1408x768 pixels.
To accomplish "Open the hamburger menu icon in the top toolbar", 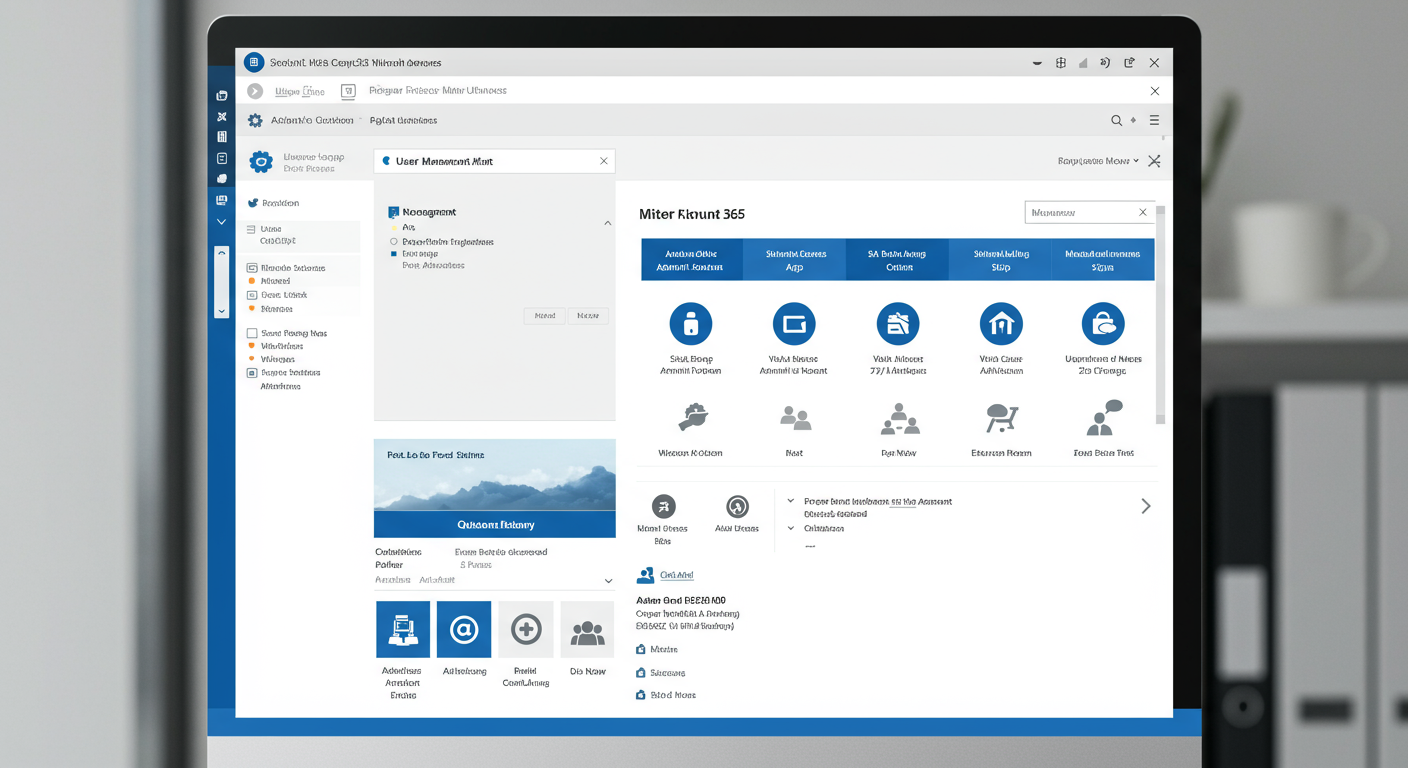I will click(1154, 120).
